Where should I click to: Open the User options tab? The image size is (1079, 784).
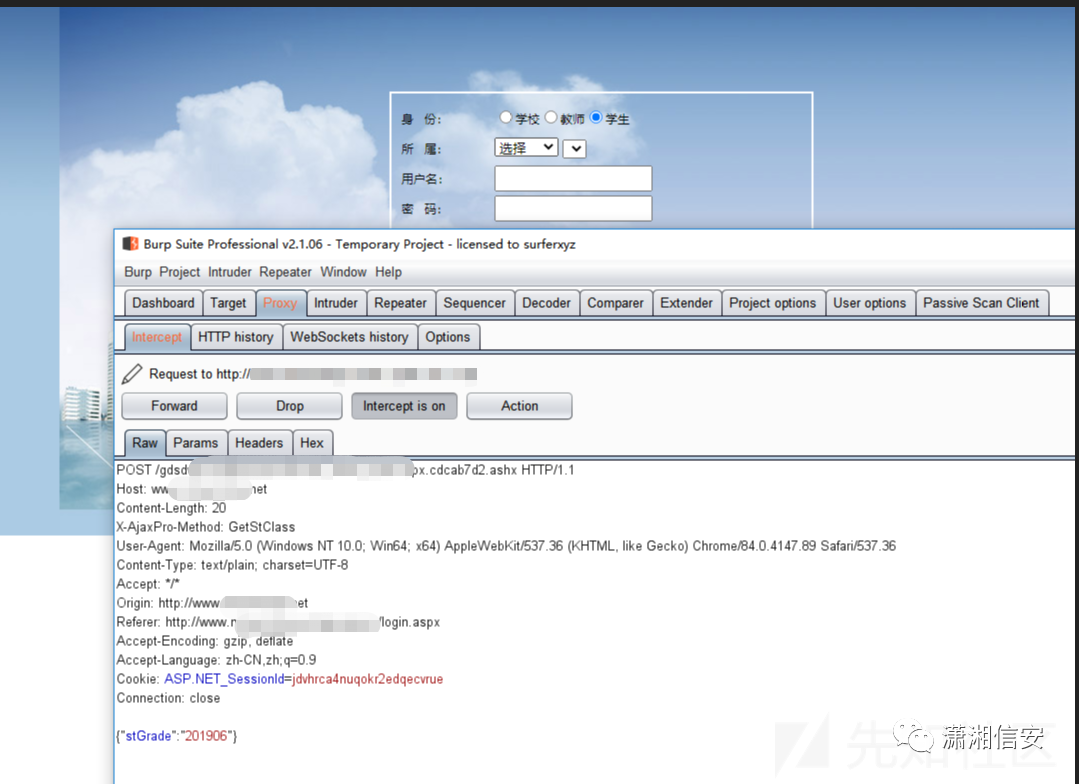[870, 303]
